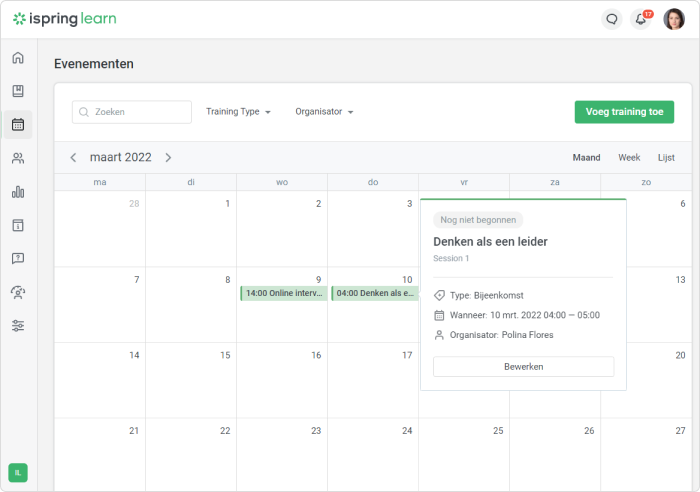Expand the Training Type filter

238,112
